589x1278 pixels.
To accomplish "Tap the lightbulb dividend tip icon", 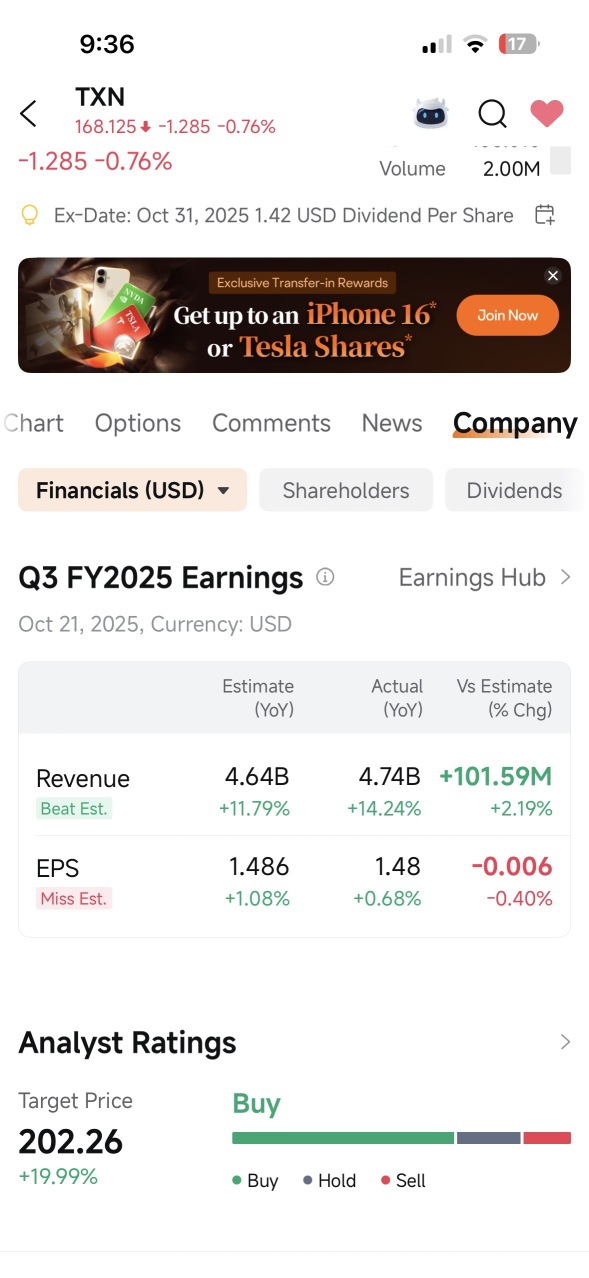I will tap(30, 215).
